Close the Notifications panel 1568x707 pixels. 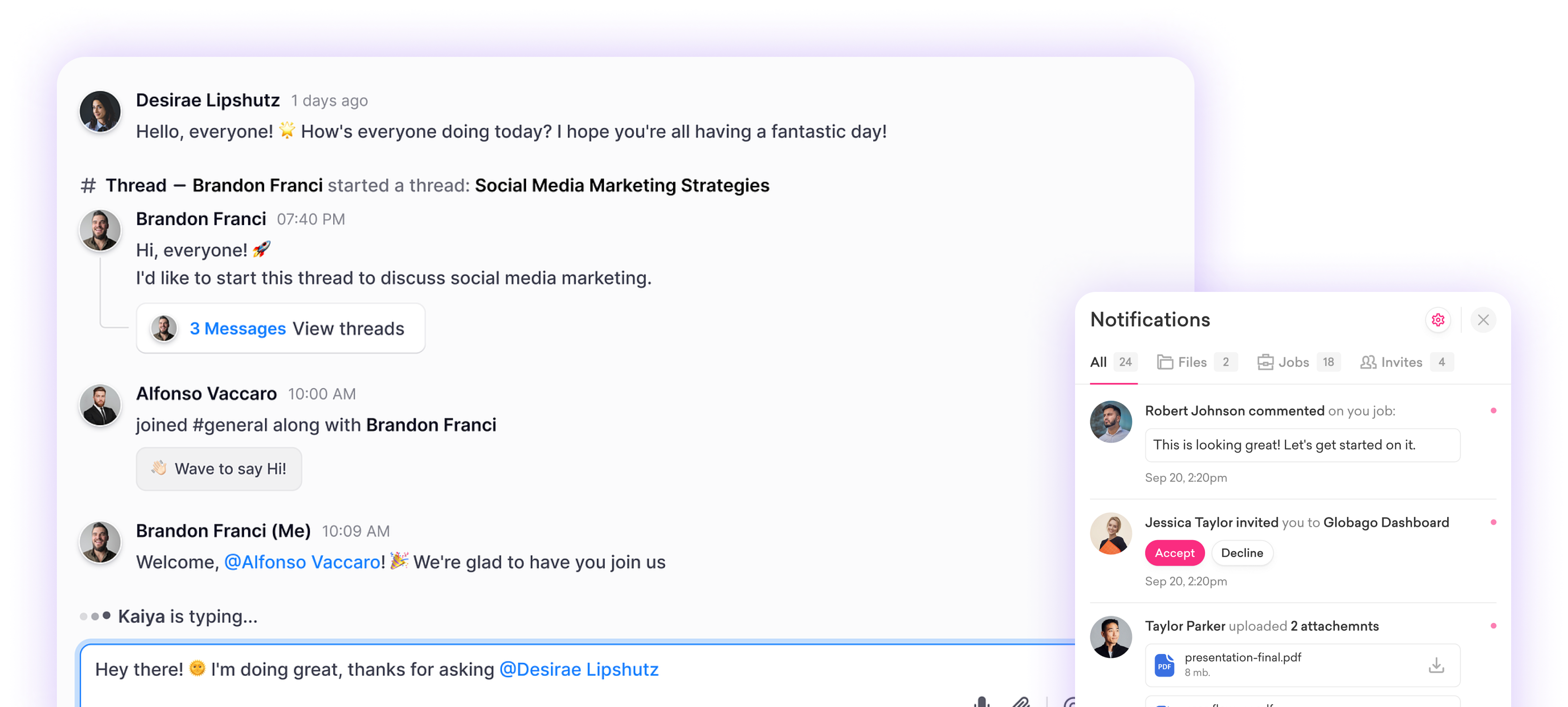(x=1483, y=320)
